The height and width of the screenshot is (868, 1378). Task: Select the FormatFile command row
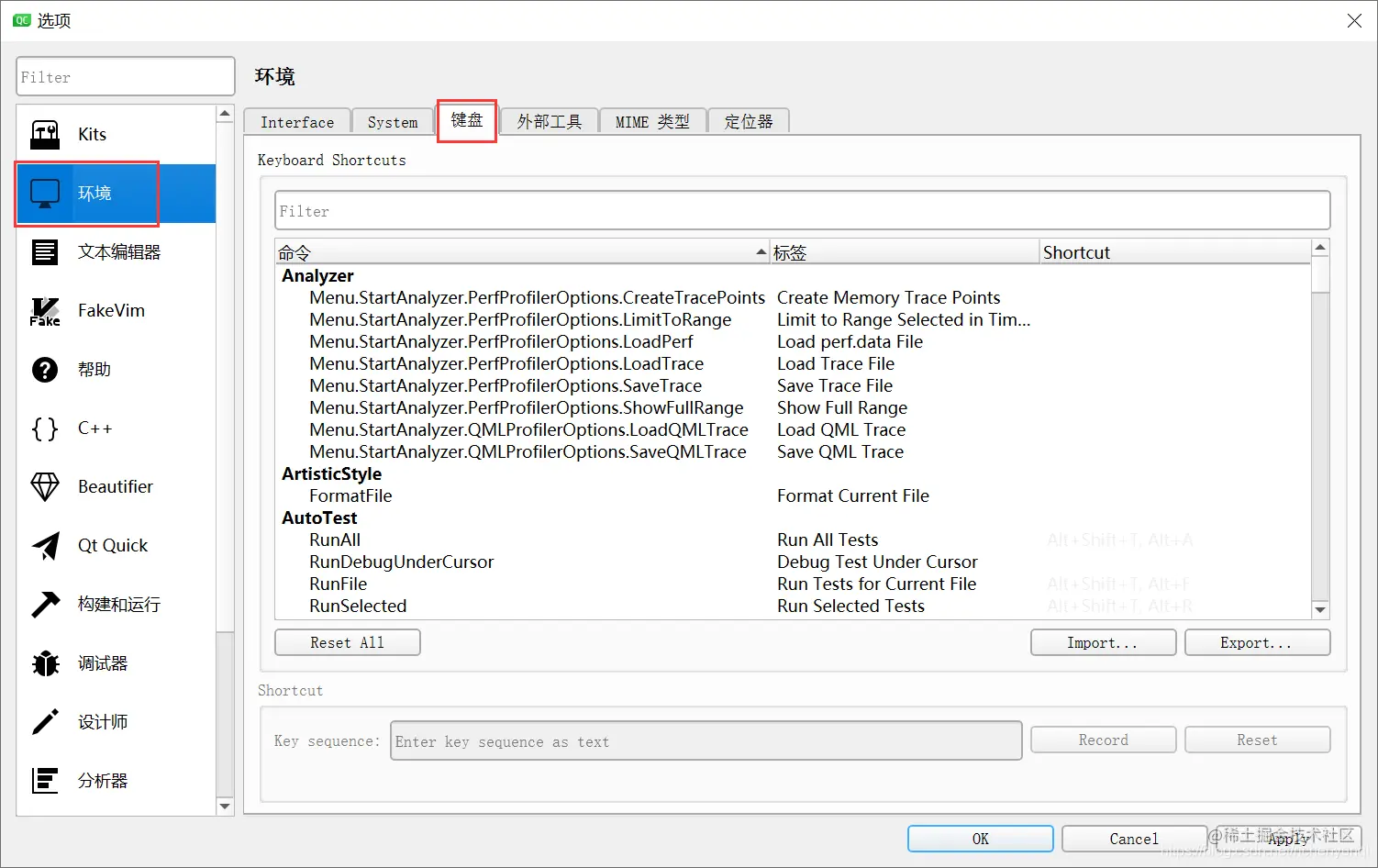[793, 496]
